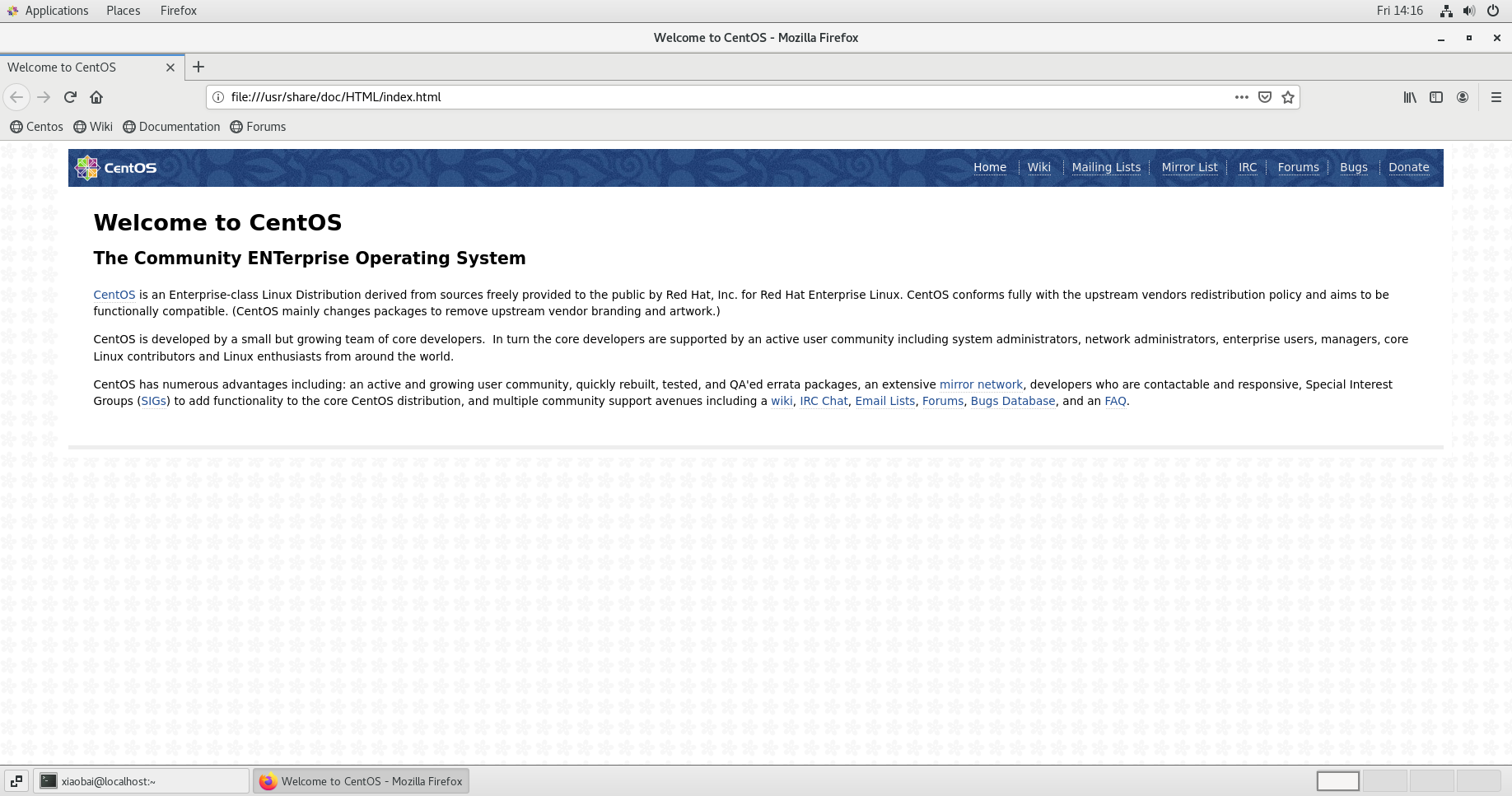Screen dimensions: 1512x796
Task: Follow the SIGs link
Action: point(154,401)
